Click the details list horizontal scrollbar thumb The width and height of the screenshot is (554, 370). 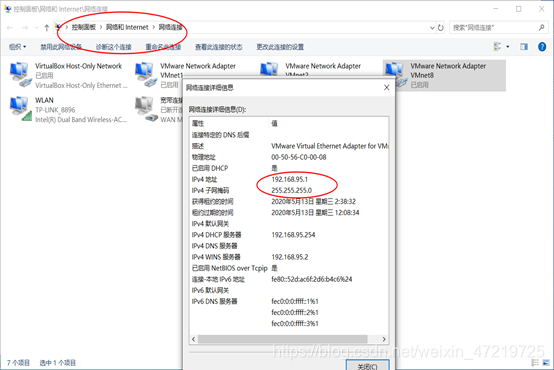(282, 339)
